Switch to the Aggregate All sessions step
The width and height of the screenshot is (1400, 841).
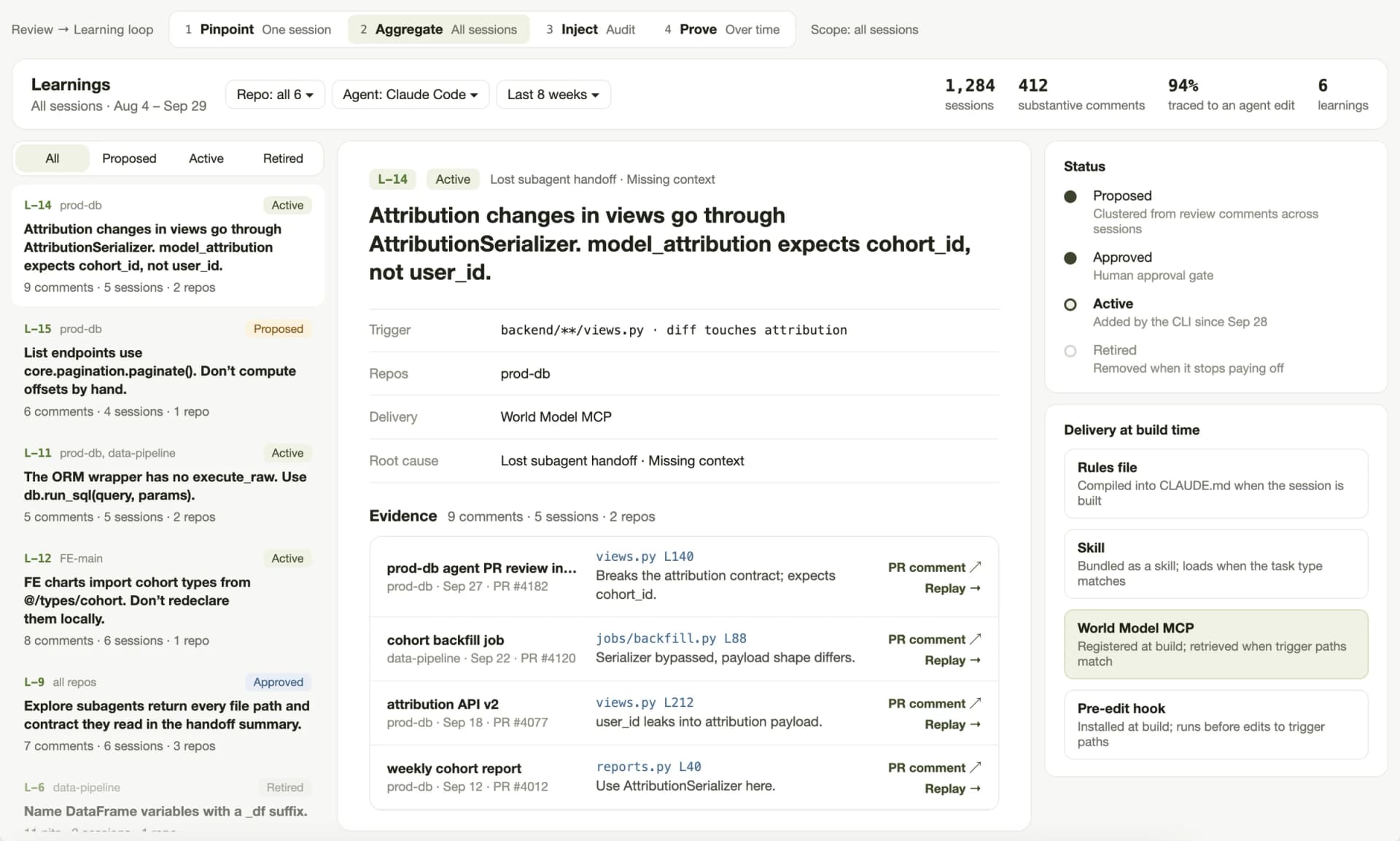pos(439,29)
